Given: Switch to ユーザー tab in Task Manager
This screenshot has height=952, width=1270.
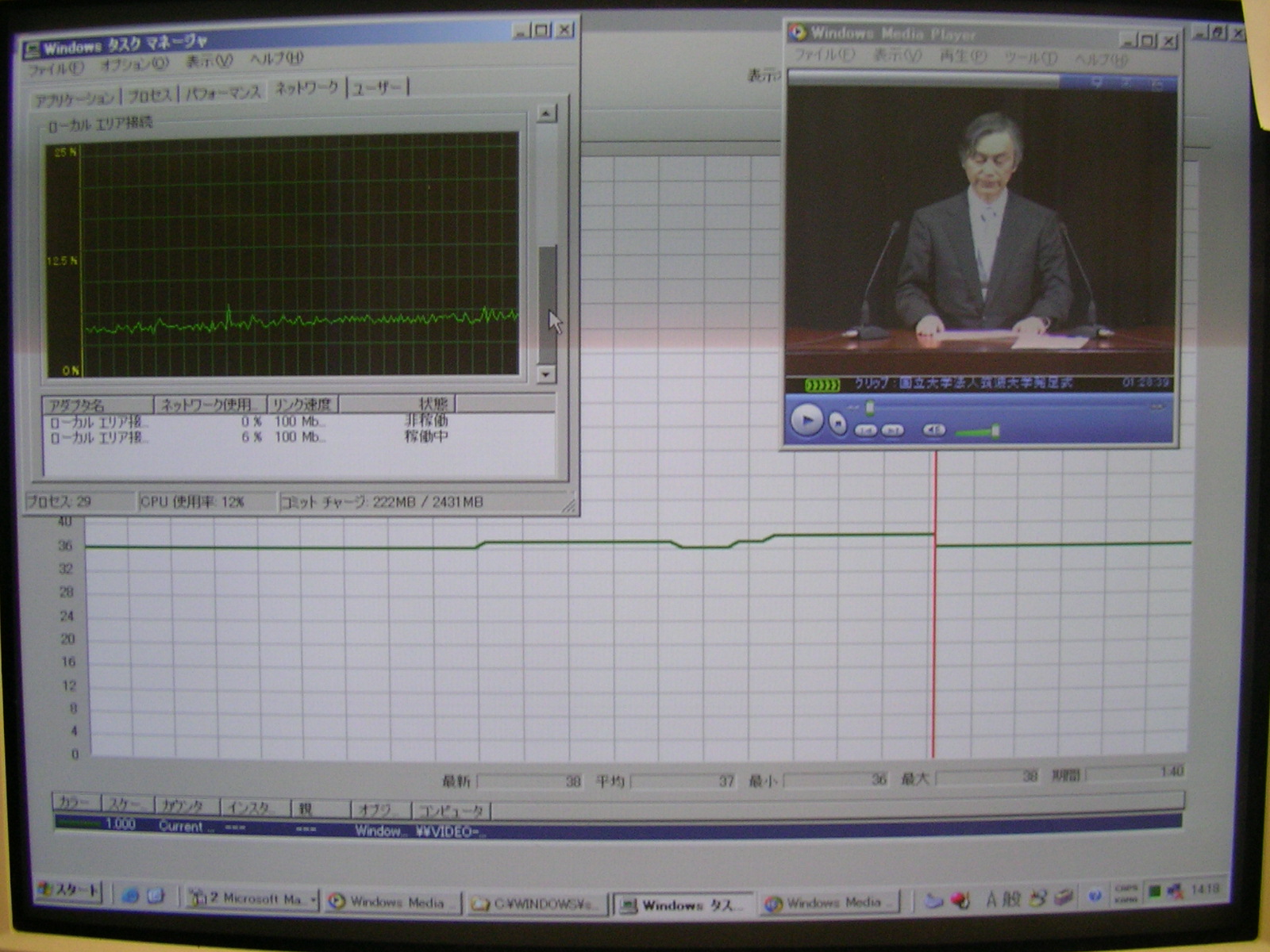Looking at the screenshot, I should coord(377,87).
